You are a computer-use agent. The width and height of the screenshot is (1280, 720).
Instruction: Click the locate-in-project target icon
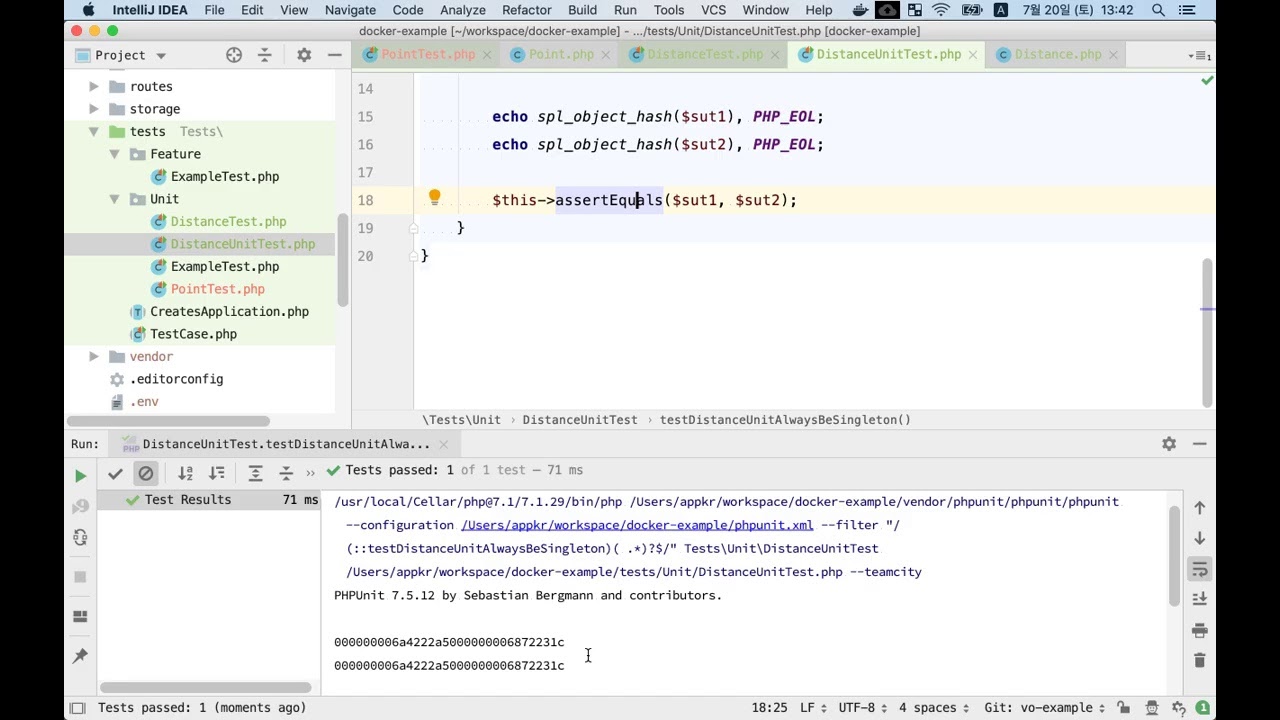(x=234, y=55)
